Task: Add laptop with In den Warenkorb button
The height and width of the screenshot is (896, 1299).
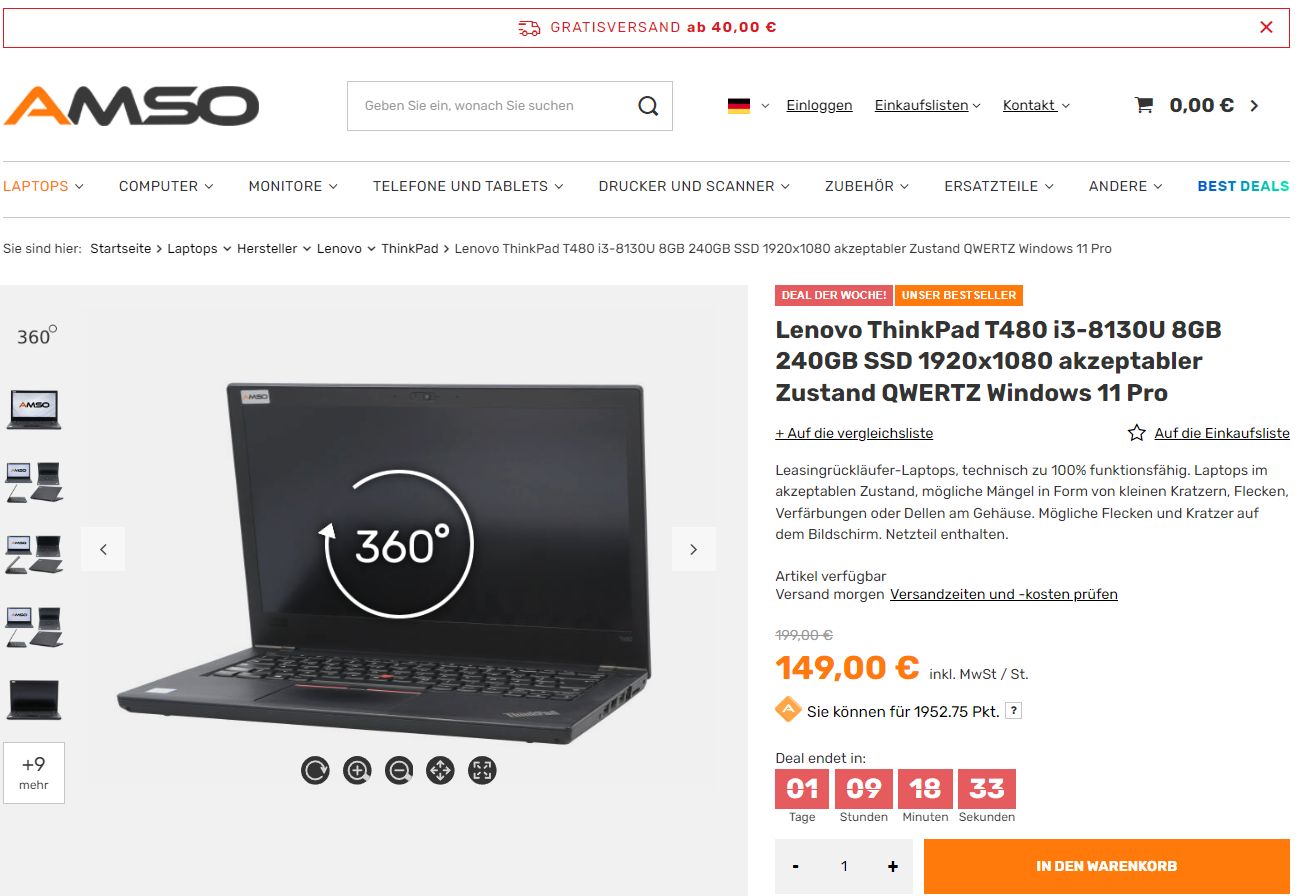Action: tap(1106, 866)
